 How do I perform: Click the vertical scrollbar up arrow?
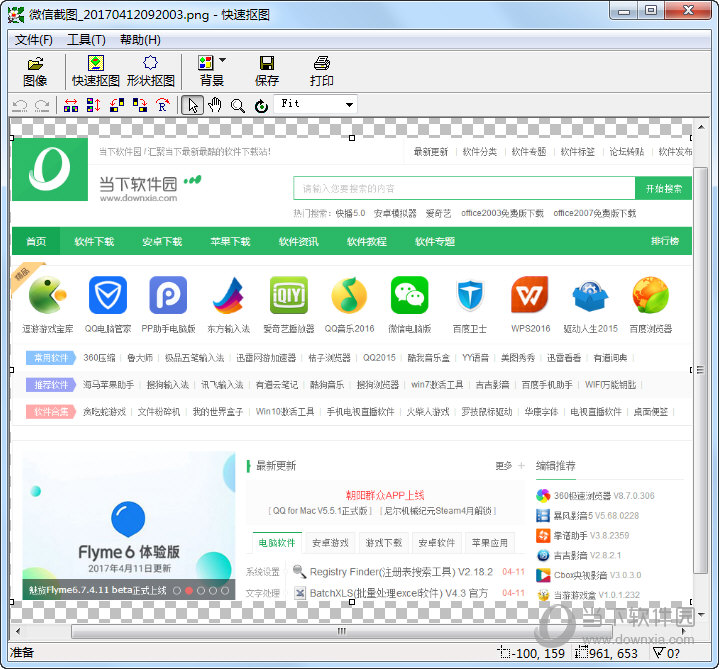click(x=701, y=127)
